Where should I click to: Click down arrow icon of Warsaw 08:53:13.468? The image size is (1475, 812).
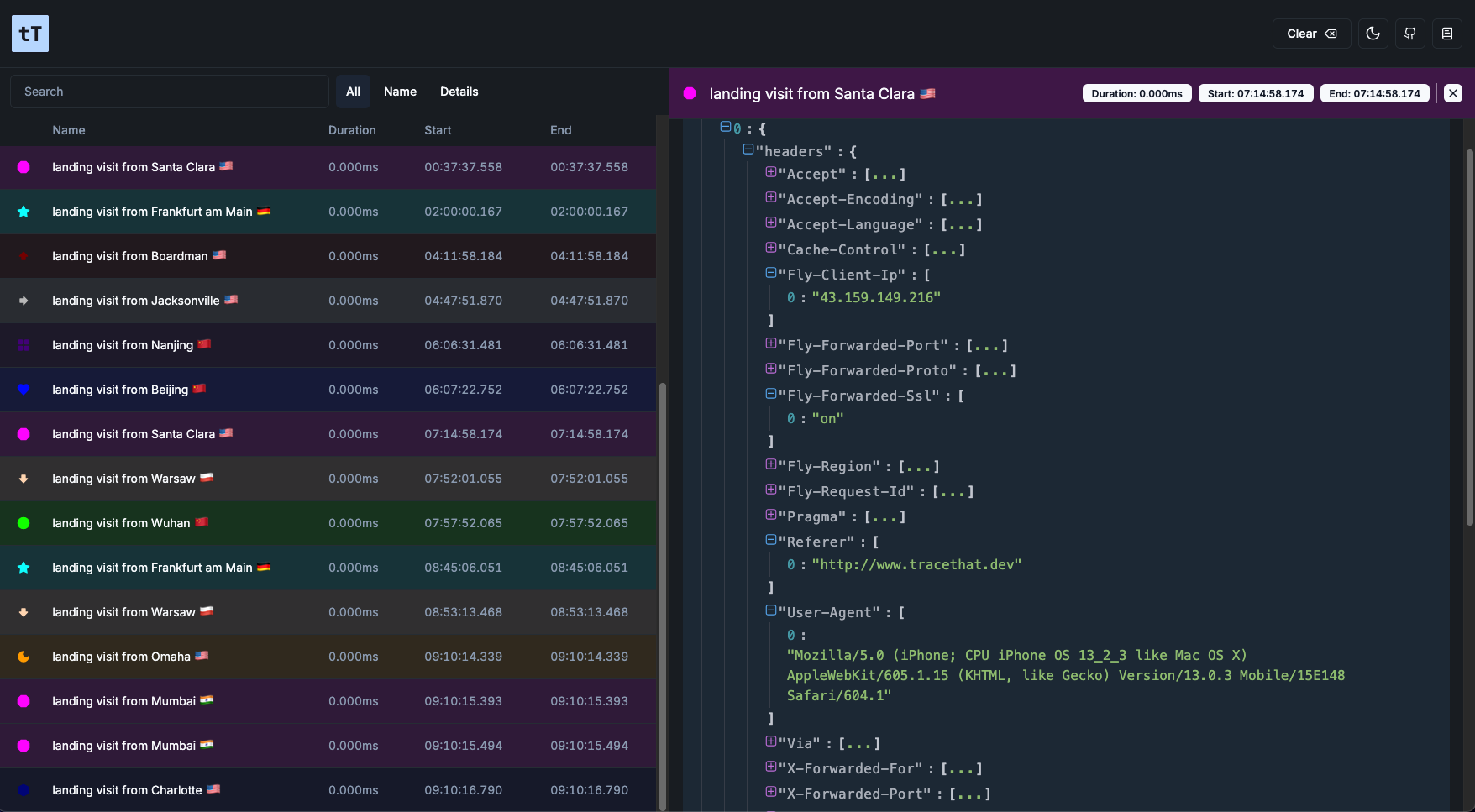[24, 612]
